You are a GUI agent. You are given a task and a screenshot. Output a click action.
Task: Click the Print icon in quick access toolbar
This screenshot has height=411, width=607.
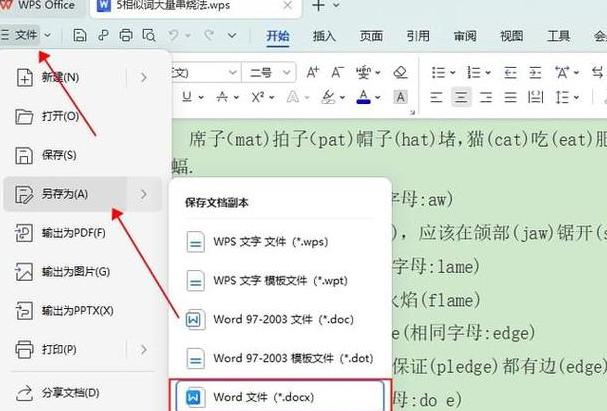pyautogui.click(x=125, y=35)
